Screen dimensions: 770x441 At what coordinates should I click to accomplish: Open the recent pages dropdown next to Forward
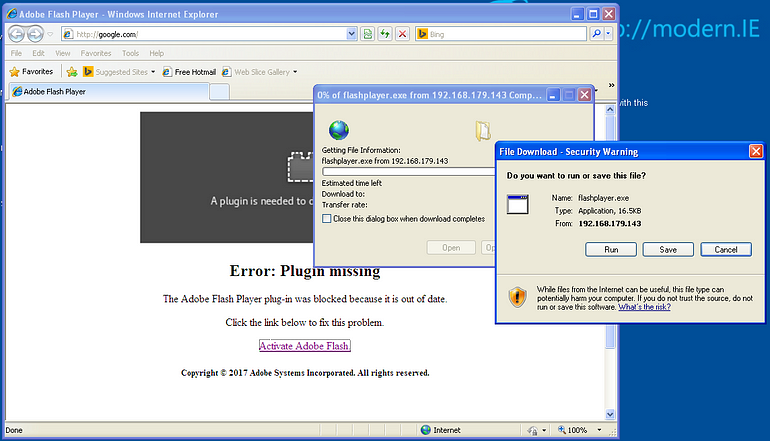pyautogui.click(x=50, y=34)
